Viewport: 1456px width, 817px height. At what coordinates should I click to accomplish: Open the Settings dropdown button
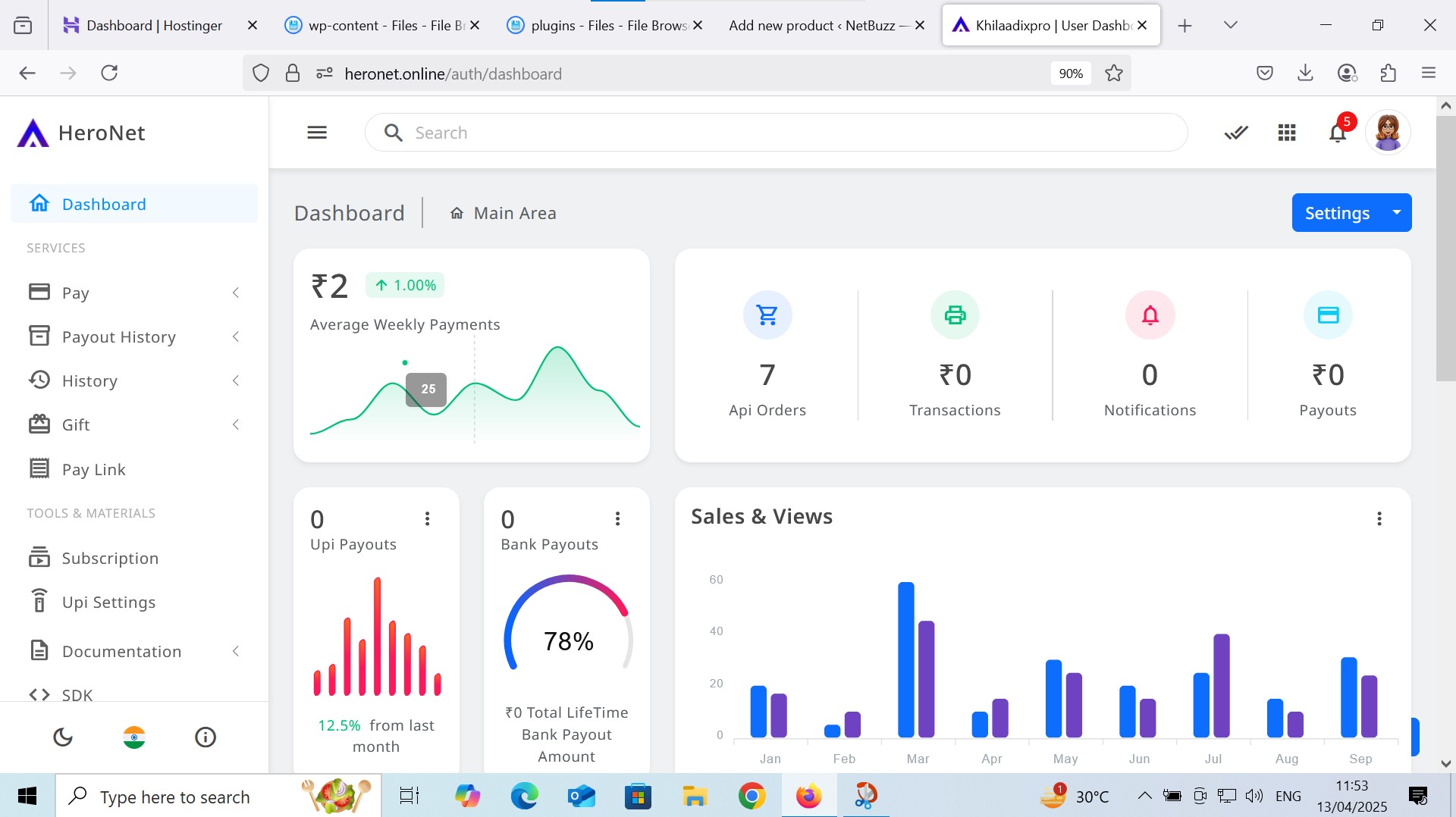(x=1351, y=213)
